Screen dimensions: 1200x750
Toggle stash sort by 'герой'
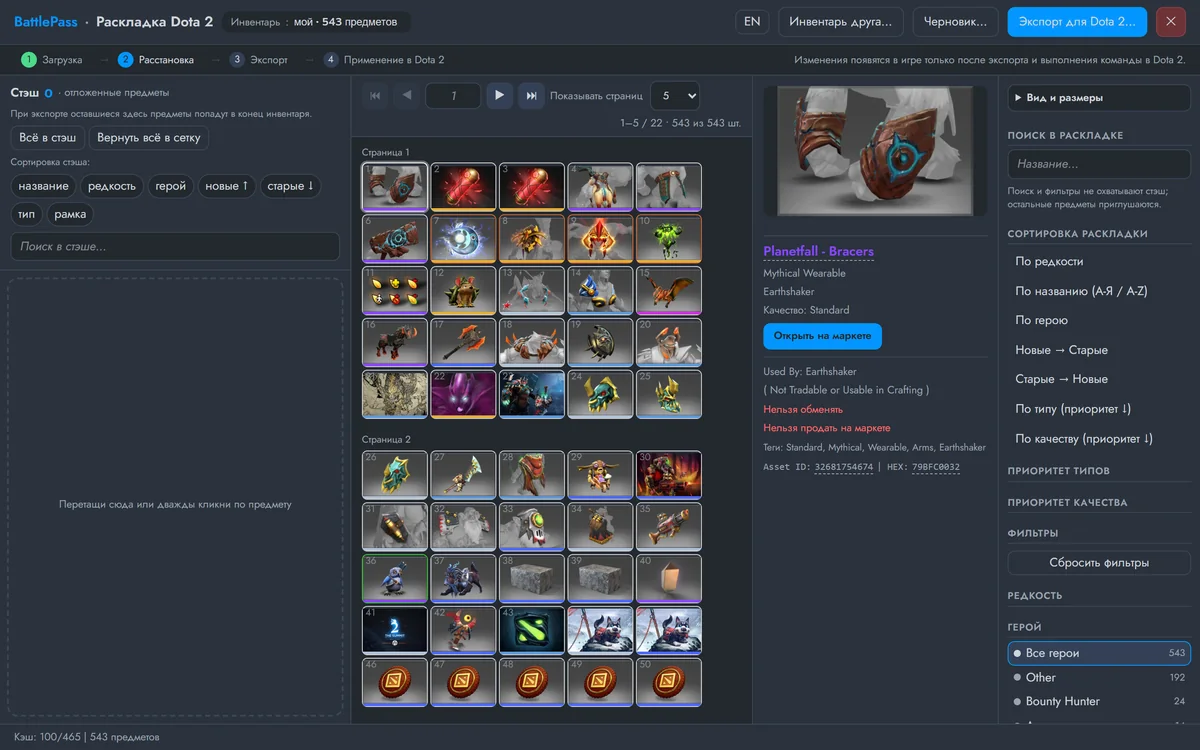[171, 186]
